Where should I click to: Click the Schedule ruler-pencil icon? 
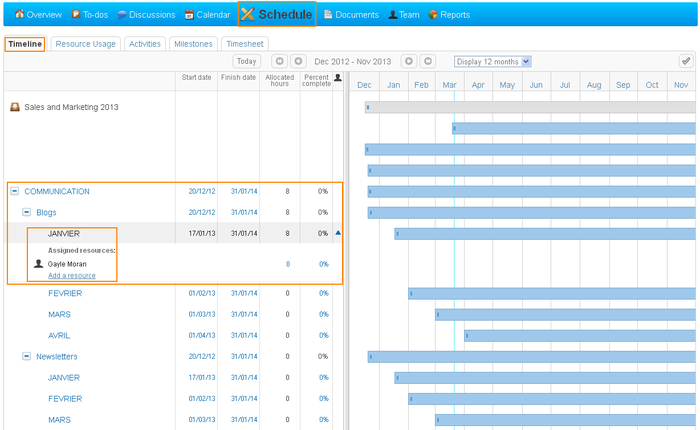247,14
